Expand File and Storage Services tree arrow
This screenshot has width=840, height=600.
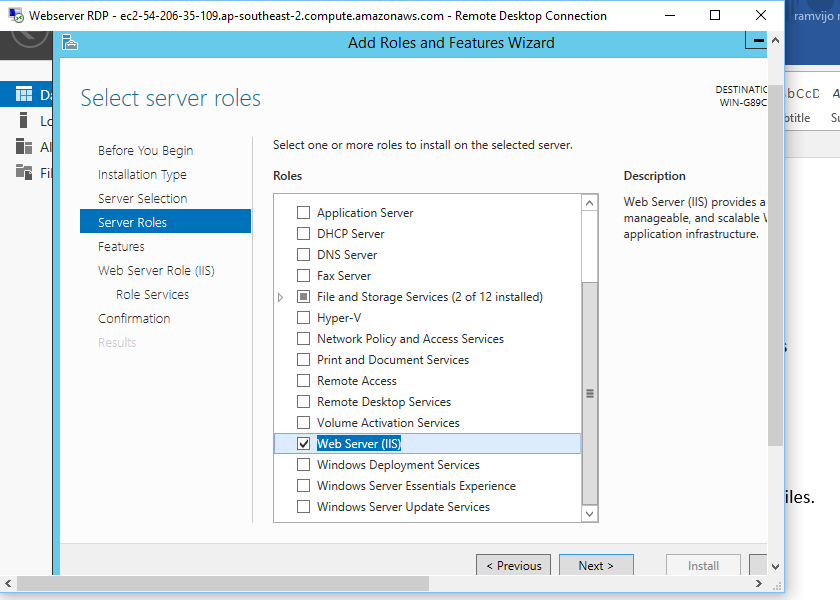[280, 297]
